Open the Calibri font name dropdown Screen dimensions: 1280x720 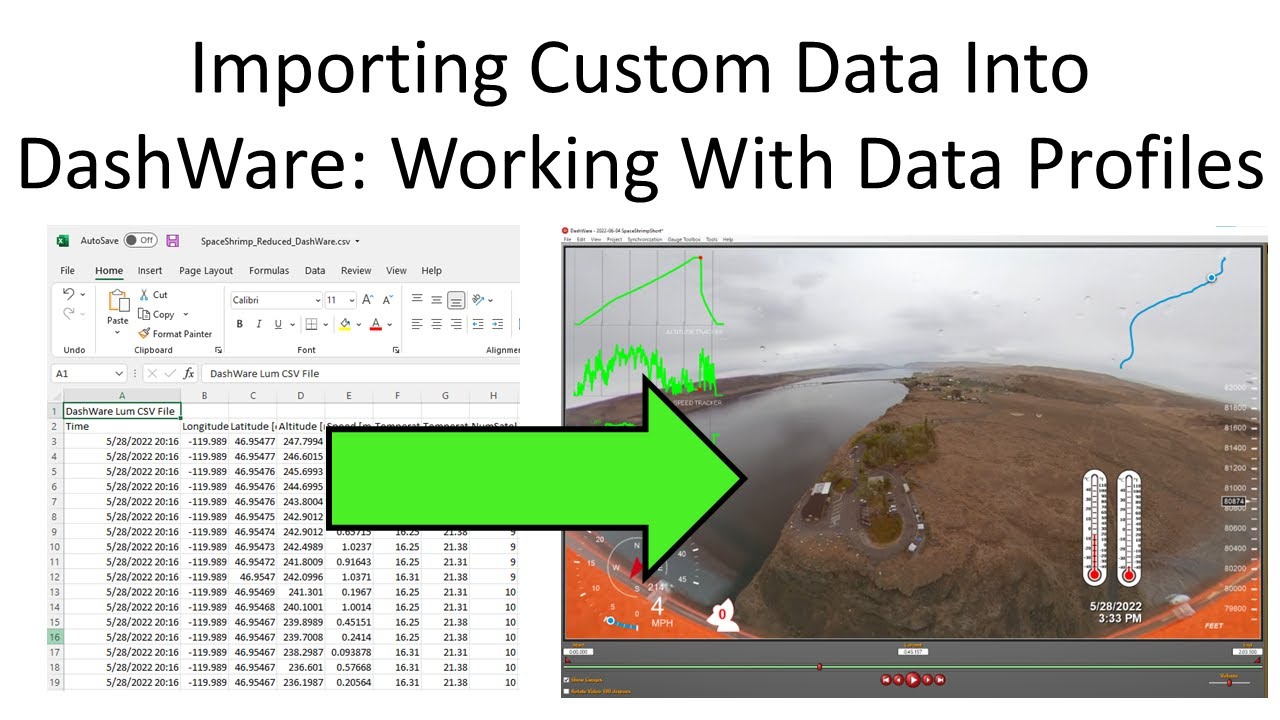point(317,300)
